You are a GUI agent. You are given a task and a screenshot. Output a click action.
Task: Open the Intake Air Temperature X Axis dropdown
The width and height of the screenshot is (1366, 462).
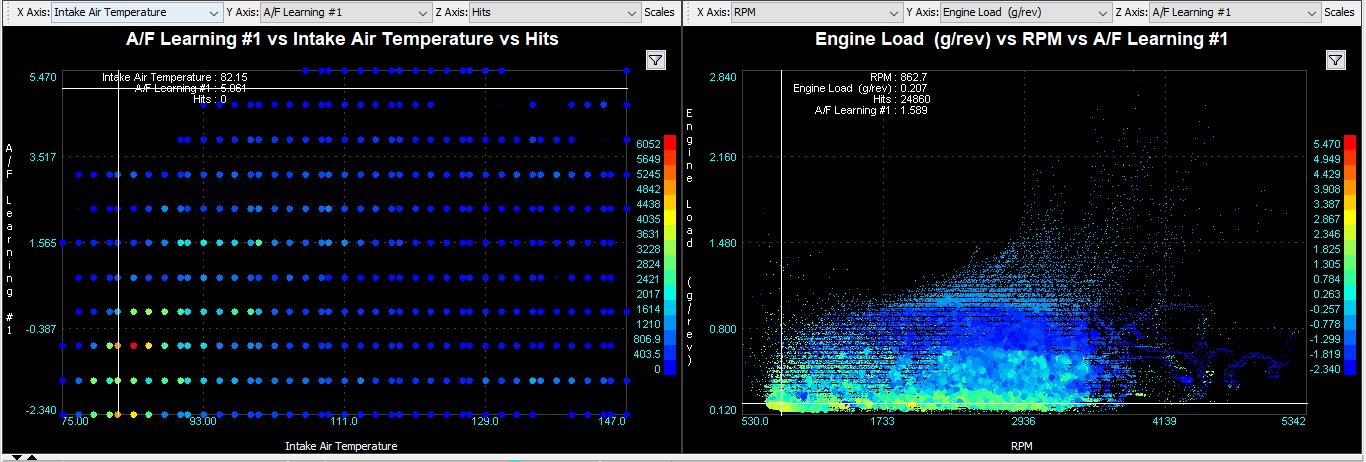click(136, 13)
